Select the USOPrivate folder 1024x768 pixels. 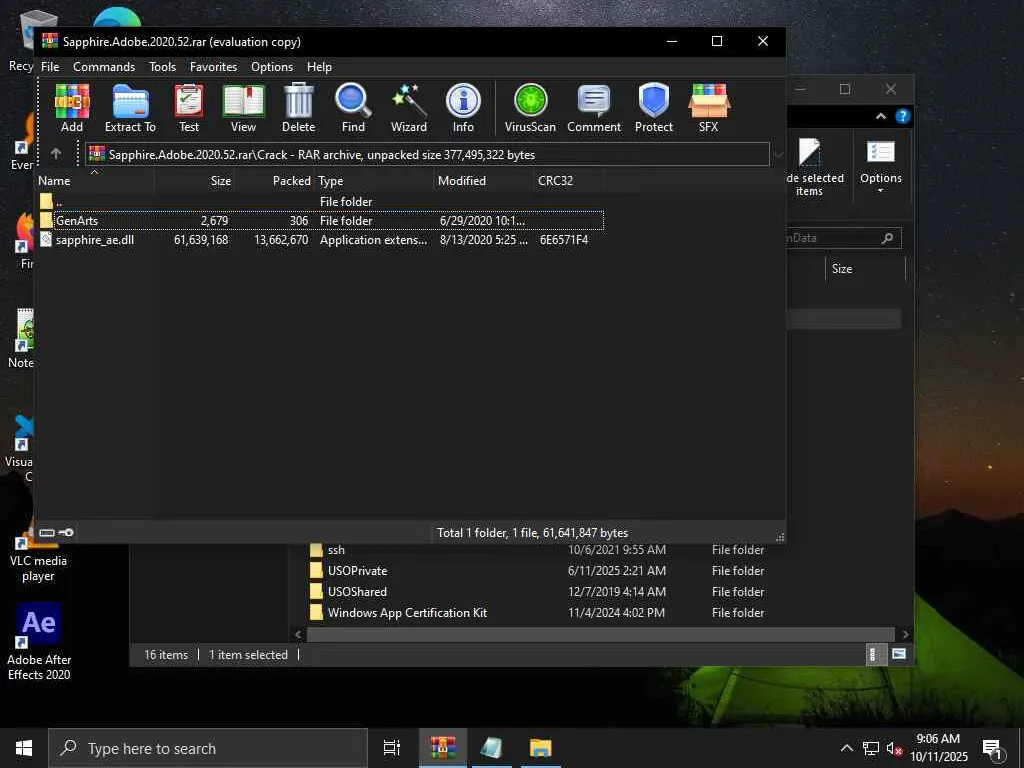(x=357, y=571)
